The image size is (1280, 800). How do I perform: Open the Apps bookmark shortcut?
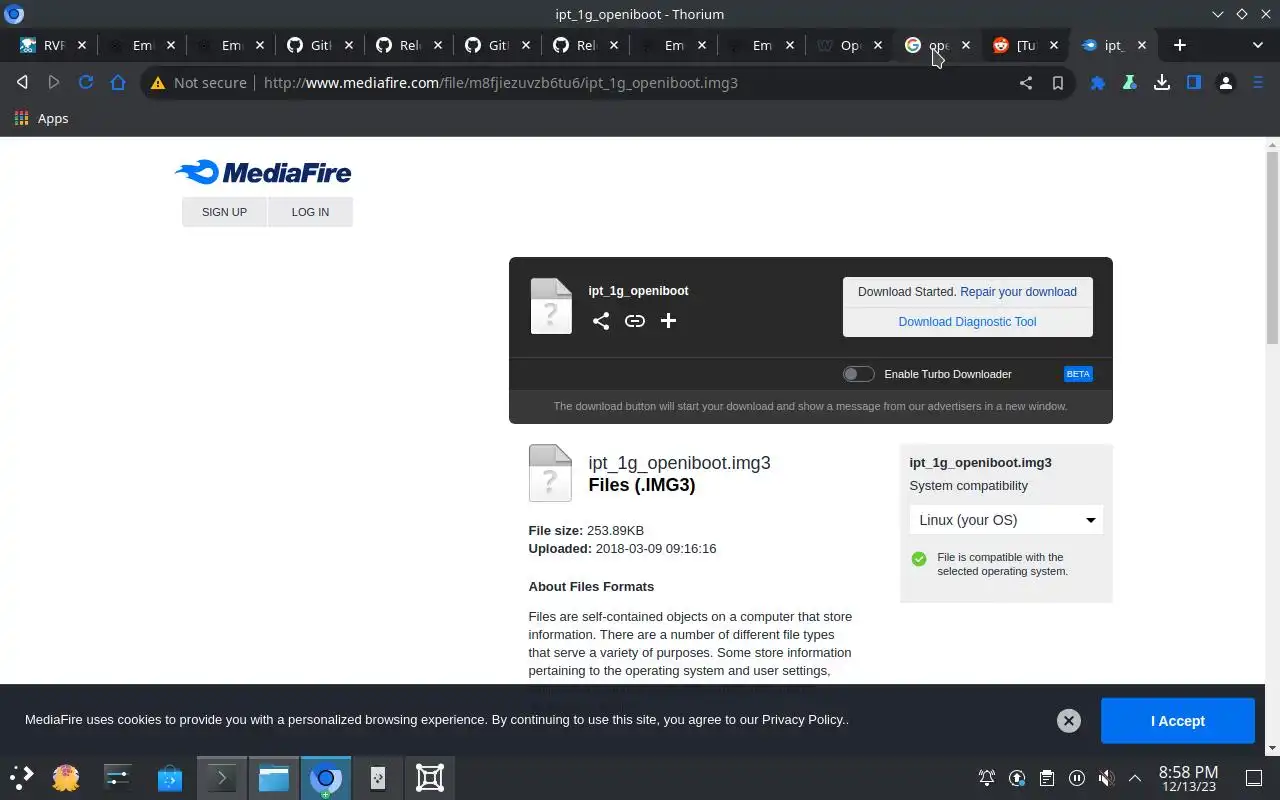pos(41,118)
